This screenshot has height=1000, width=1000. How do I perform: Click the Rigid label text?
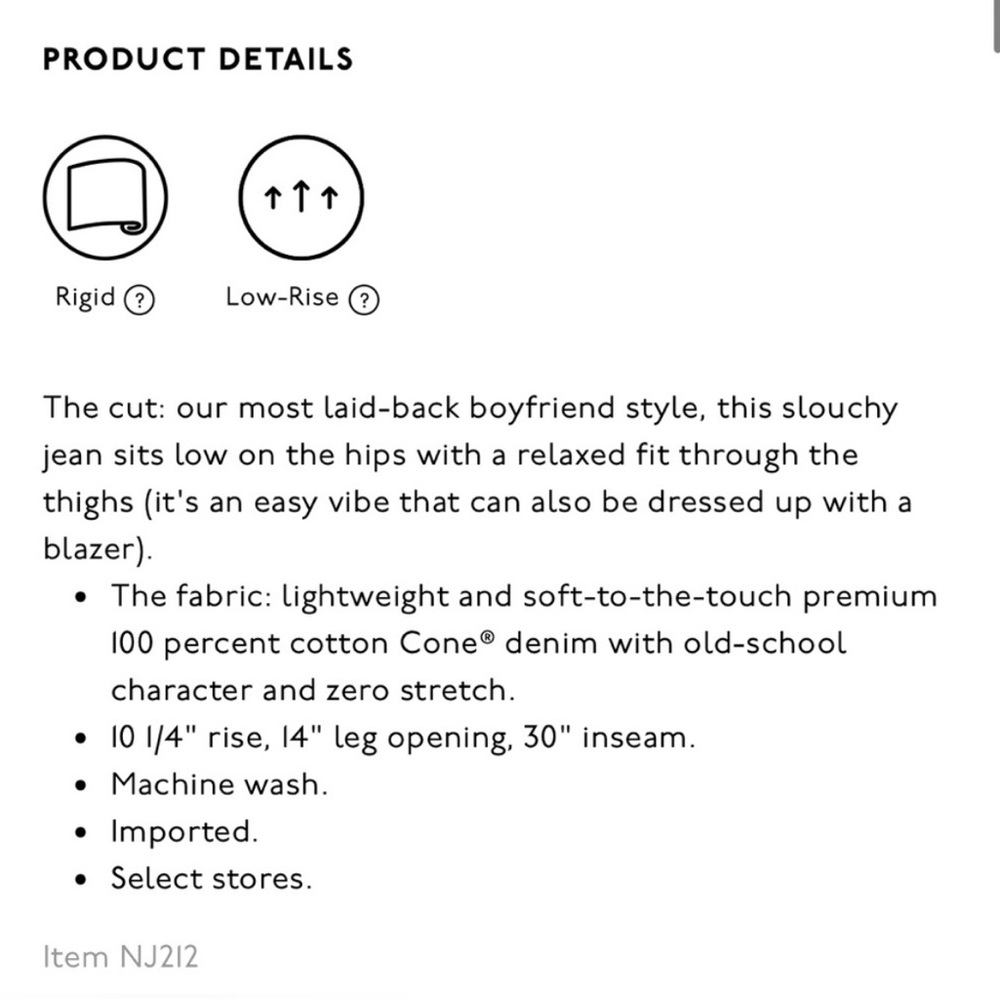(x=85, y=297)
